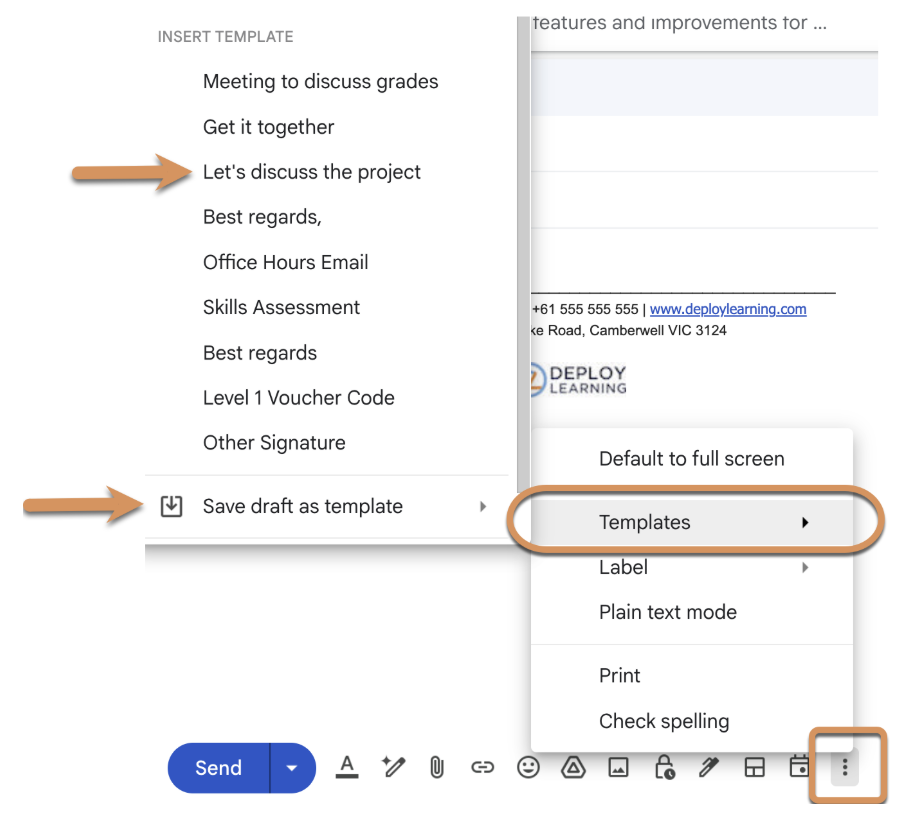Click the three-dot more options button
Image resolution: width=916 pixels, height=838 pixels.
[x=845, y=767]
